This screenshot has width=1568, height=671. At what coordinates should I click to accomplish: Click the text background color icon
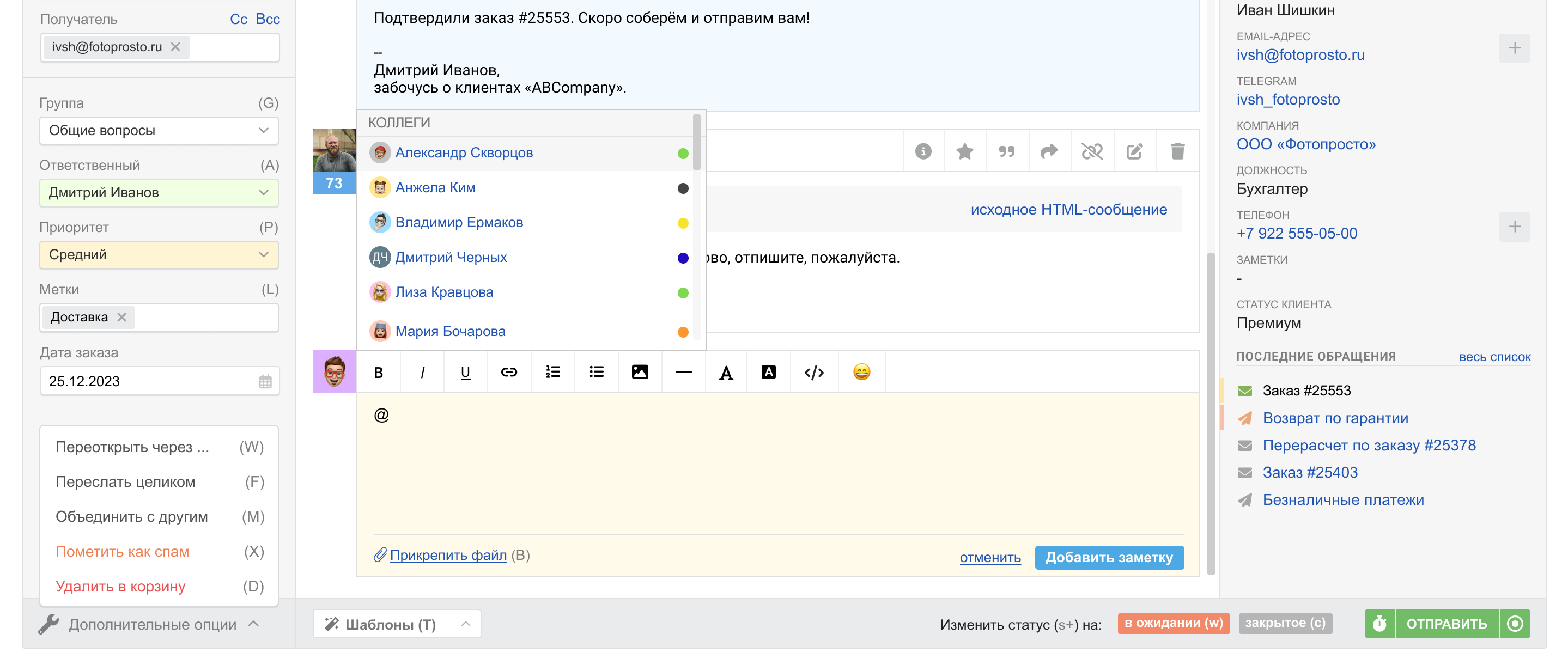[x=768, y=373]
